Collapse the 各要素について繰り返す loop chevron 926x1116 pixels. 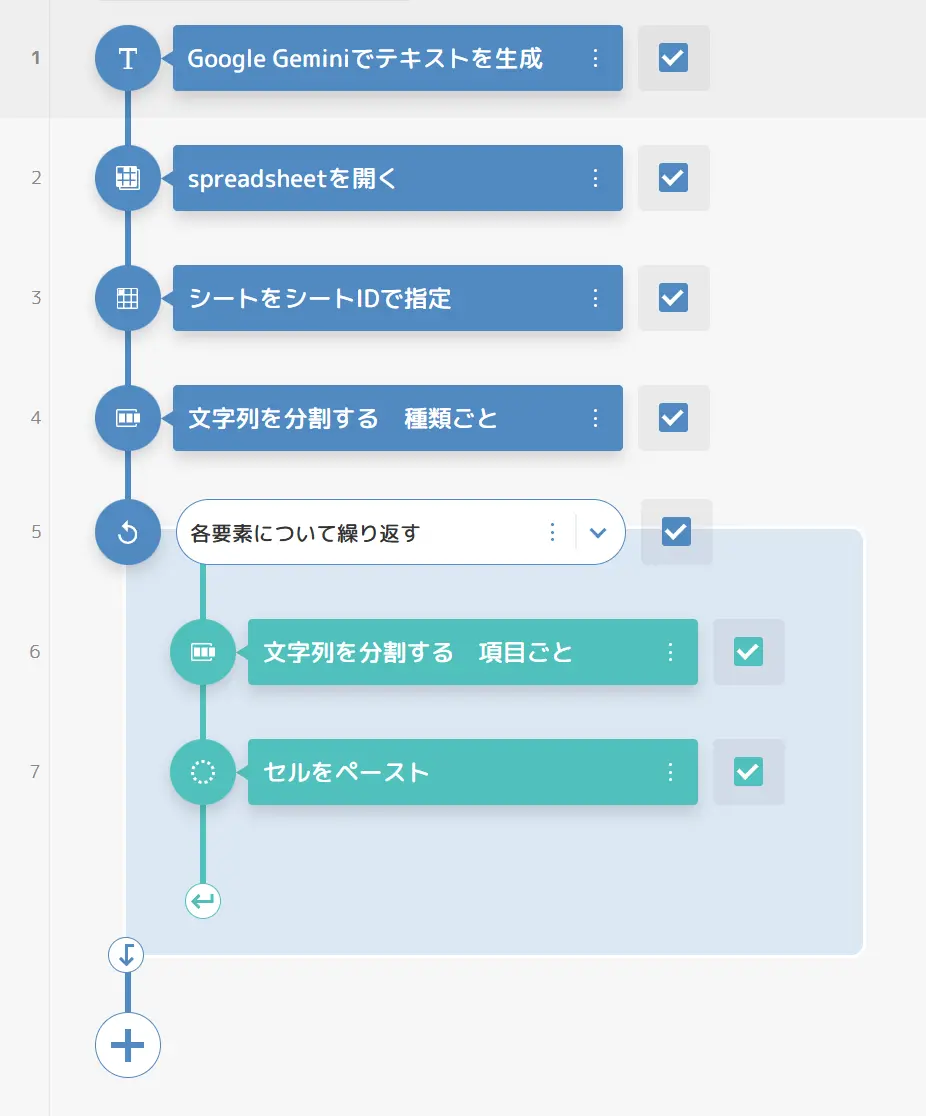point(598,532)
